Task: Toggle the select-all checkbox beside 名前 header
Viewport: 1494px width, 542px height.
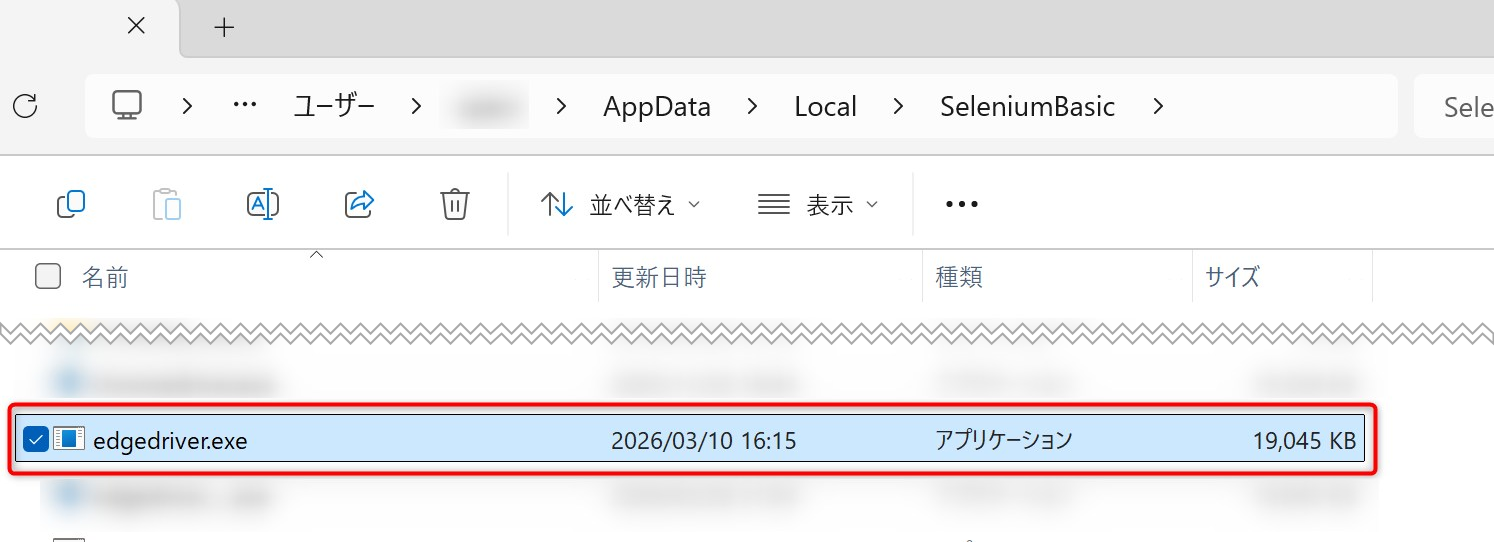Action: click(48, 277)
